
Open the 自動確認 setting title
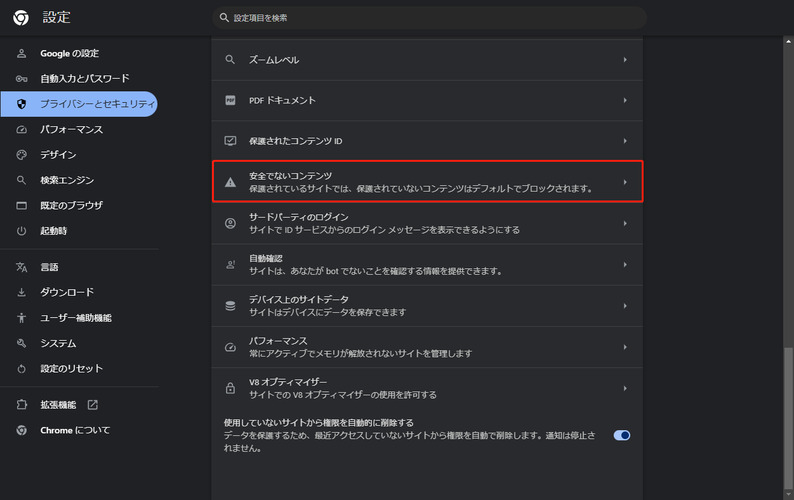tap(265, 258)
